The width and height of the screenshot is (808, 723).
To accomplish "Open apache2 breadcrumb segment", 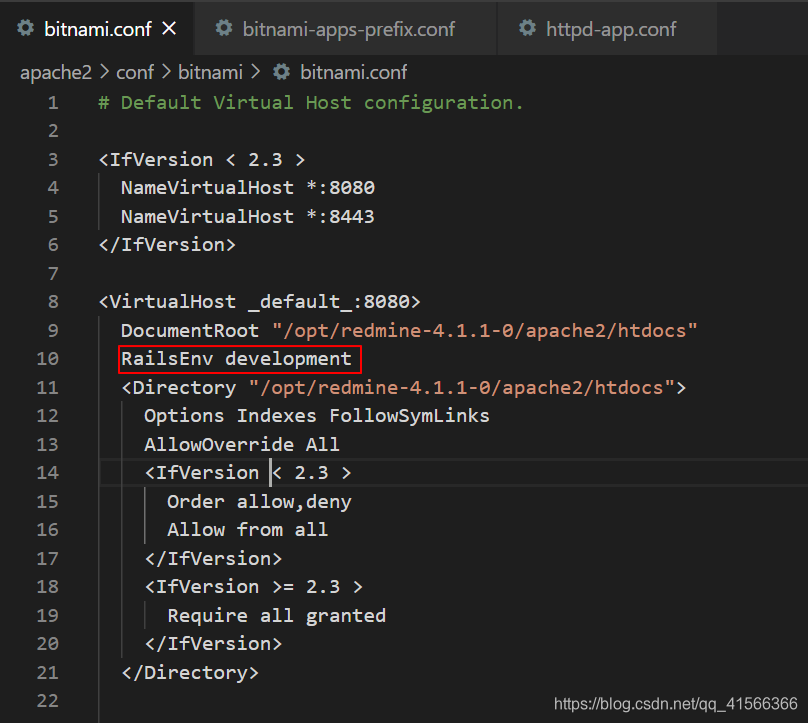I will pos(56,72).
